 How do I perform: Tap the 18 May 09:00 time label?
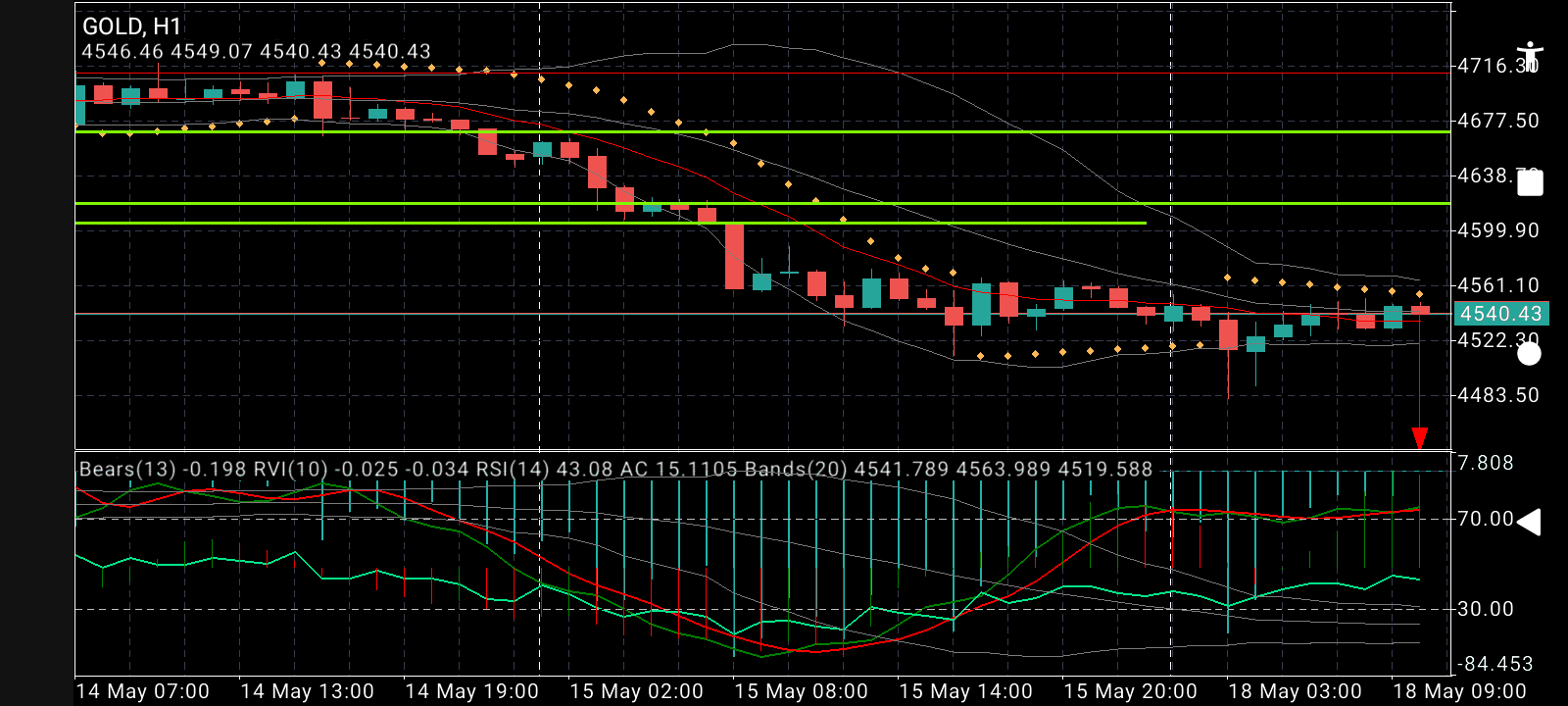click(1459, 691)
